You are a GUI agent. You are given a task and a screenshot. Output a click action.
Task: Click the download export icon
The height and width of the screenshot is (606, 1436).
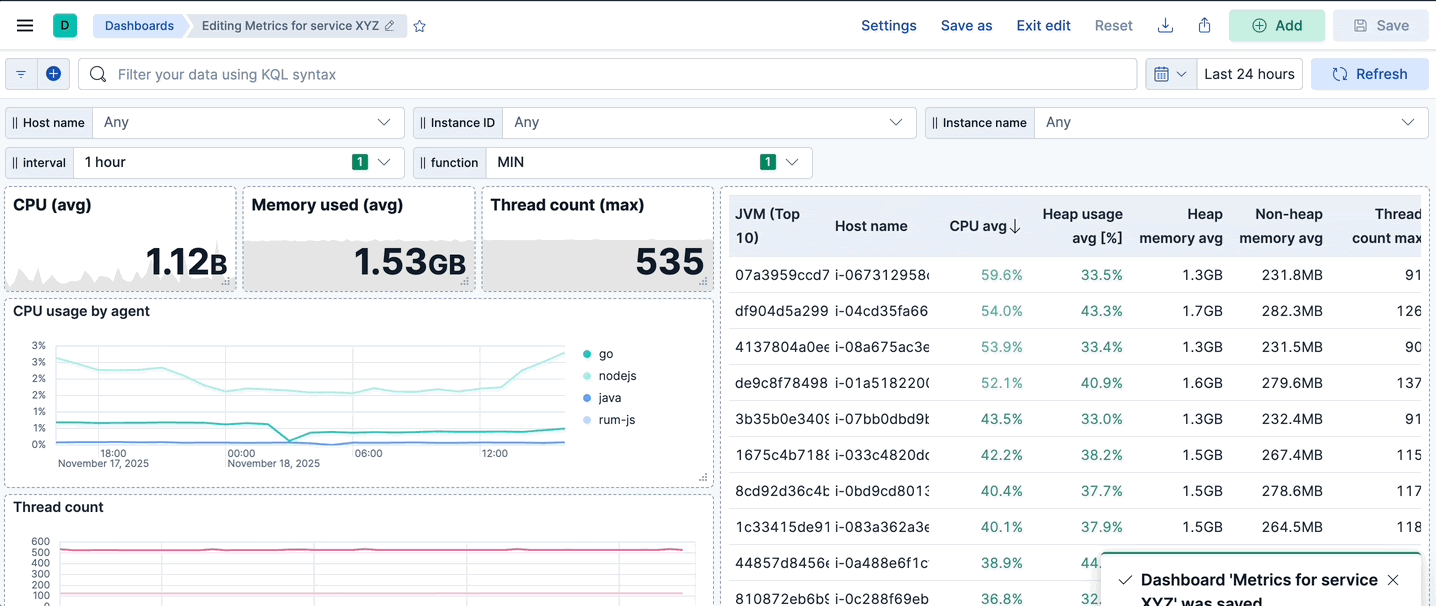[1165, 26]
